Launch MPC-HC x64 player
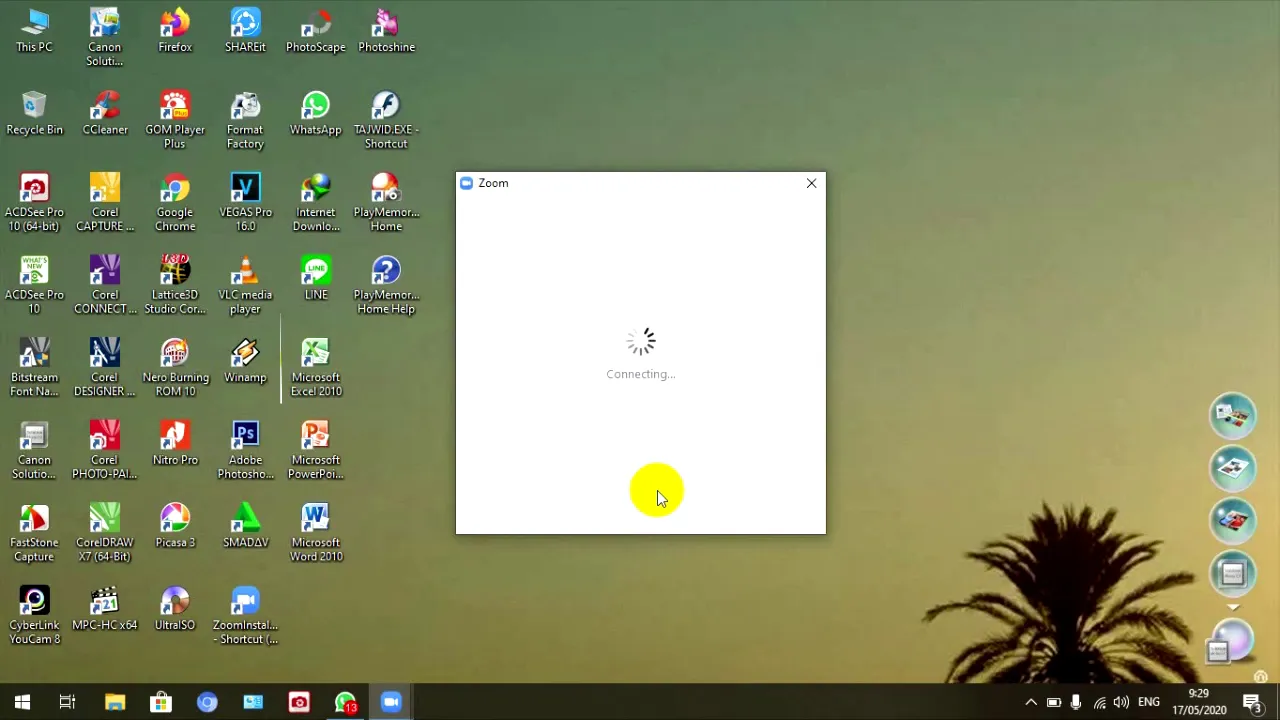Image resolution: width=1280 pixels, height=720 pixels. pyautogui.click(x=105, y=609)
